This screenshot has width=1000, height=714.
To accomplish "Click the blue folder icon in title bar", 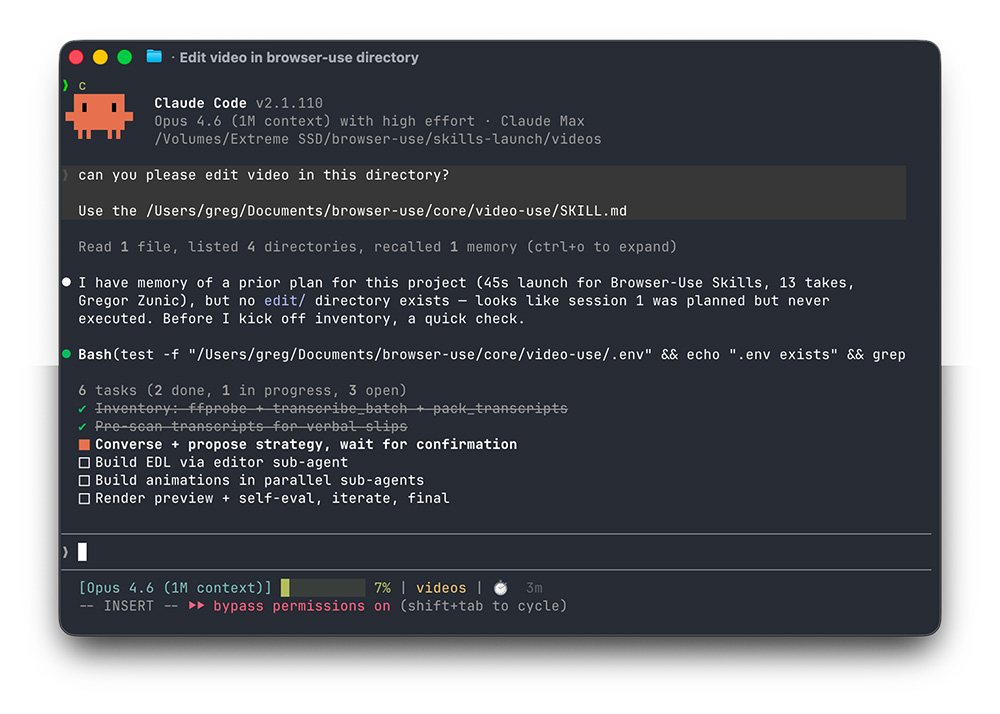I will (x=154, y=57).
